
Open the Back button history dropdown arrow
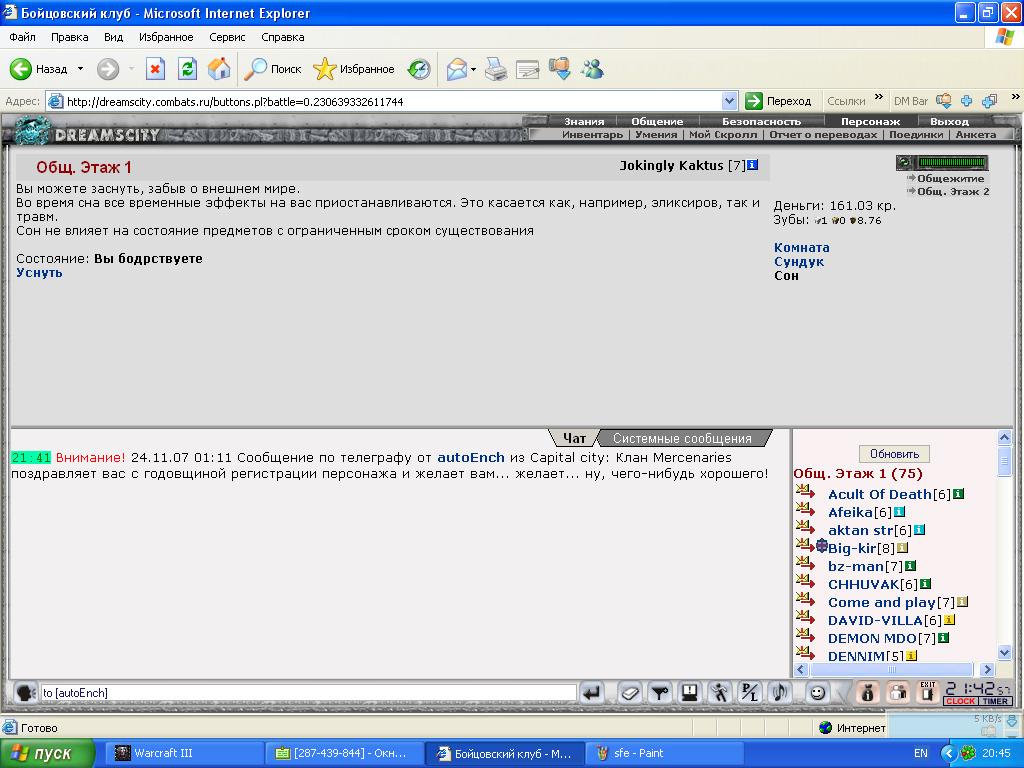pyautogui.click(x=81, y=69)
